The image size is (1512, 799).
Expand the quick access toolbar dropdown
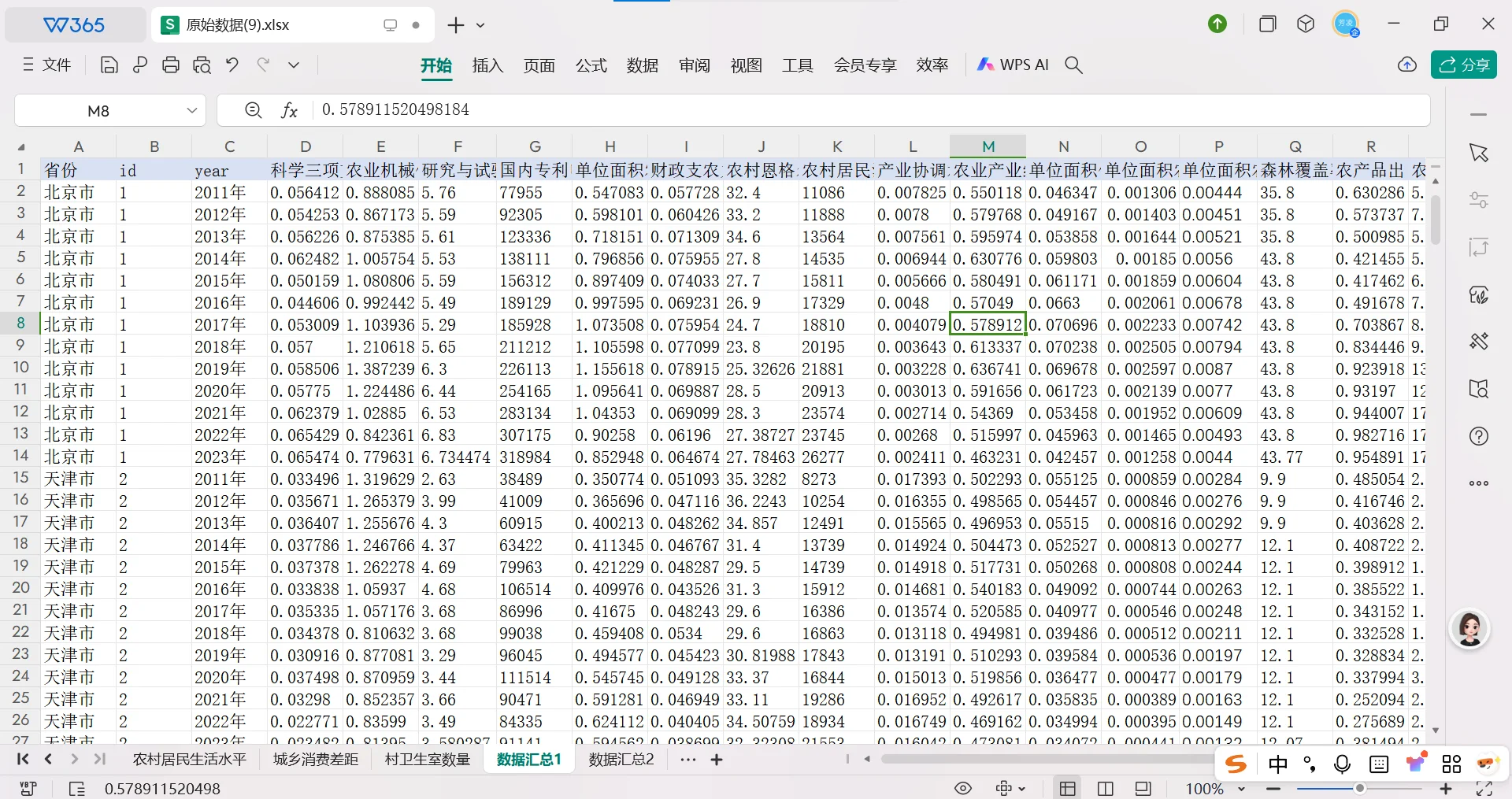click(x=294, y=65)
